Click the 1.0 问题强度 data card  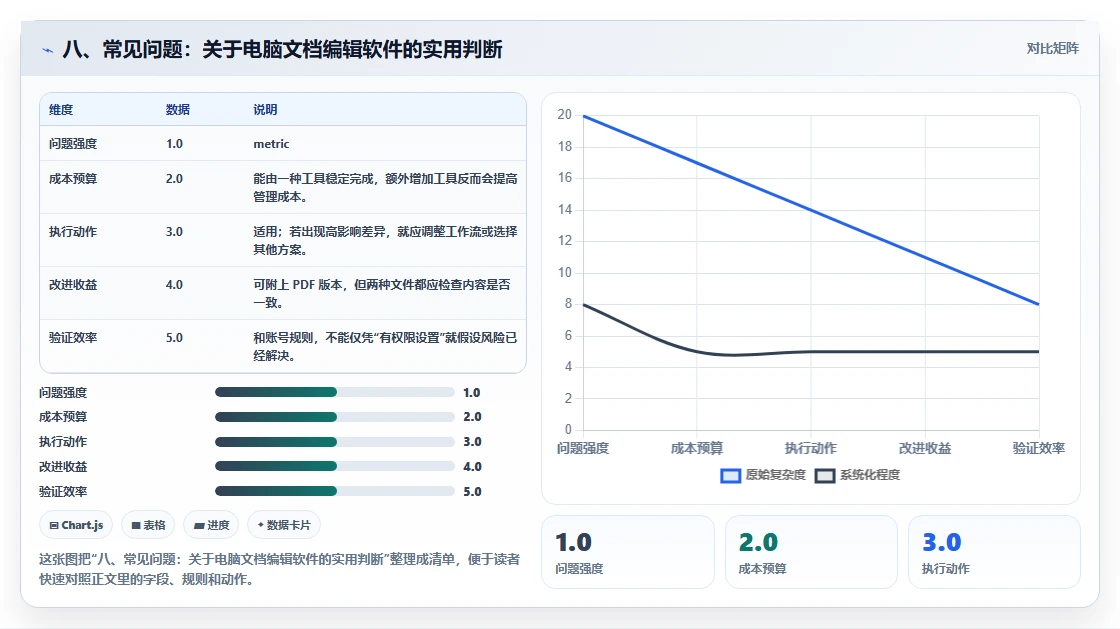point(628,552)
